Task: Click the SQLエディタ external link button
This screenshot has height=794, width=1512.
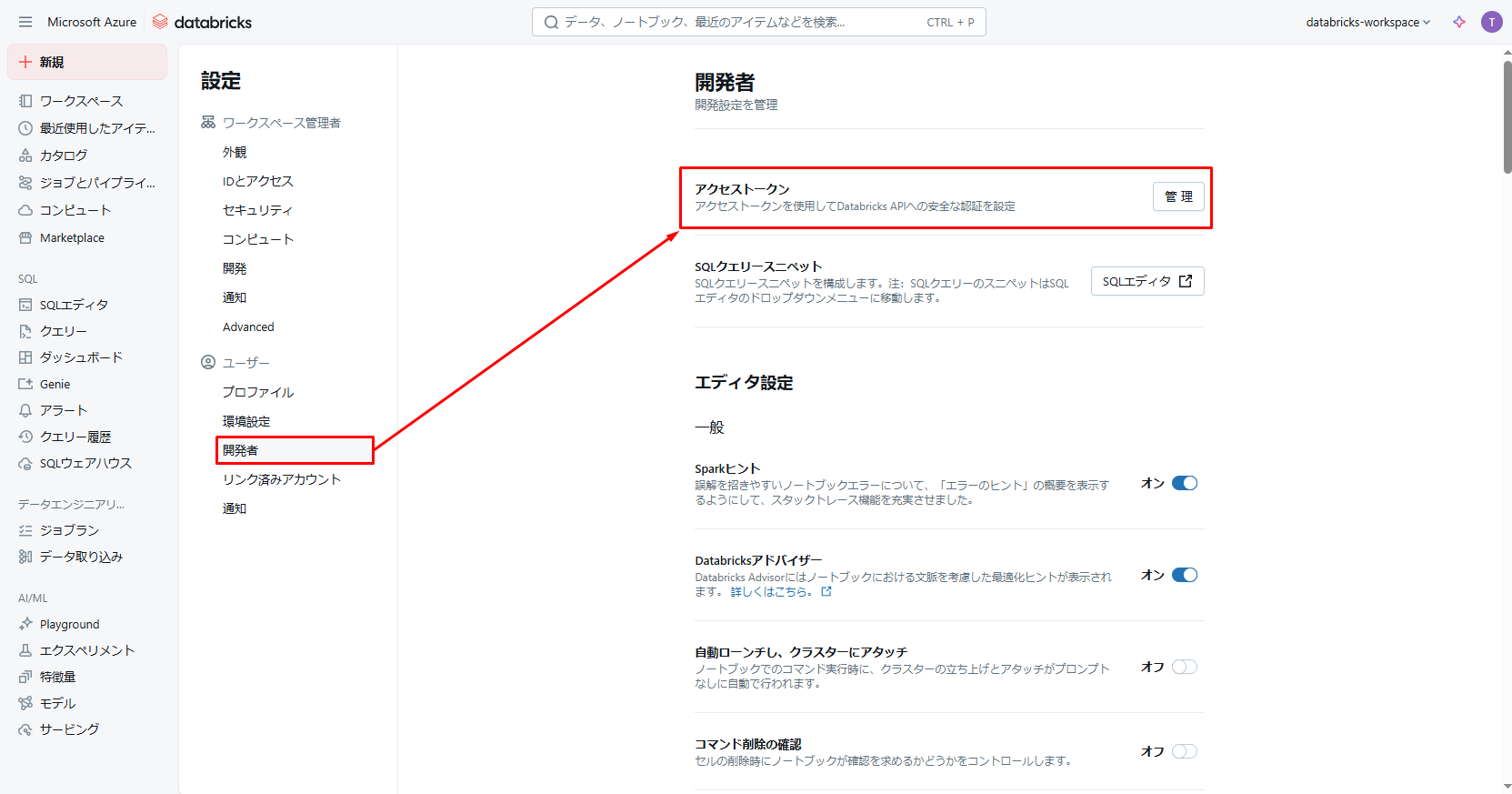Action: click(1147, 281)
